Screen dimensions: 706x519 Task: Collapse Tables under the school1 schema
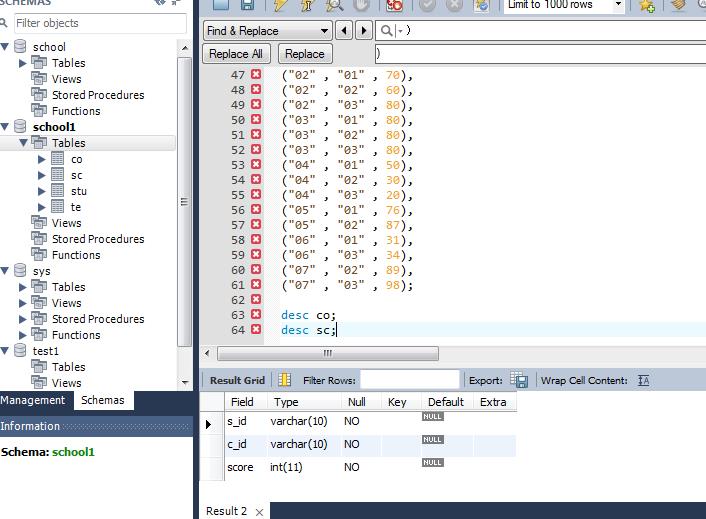point(23,143)
